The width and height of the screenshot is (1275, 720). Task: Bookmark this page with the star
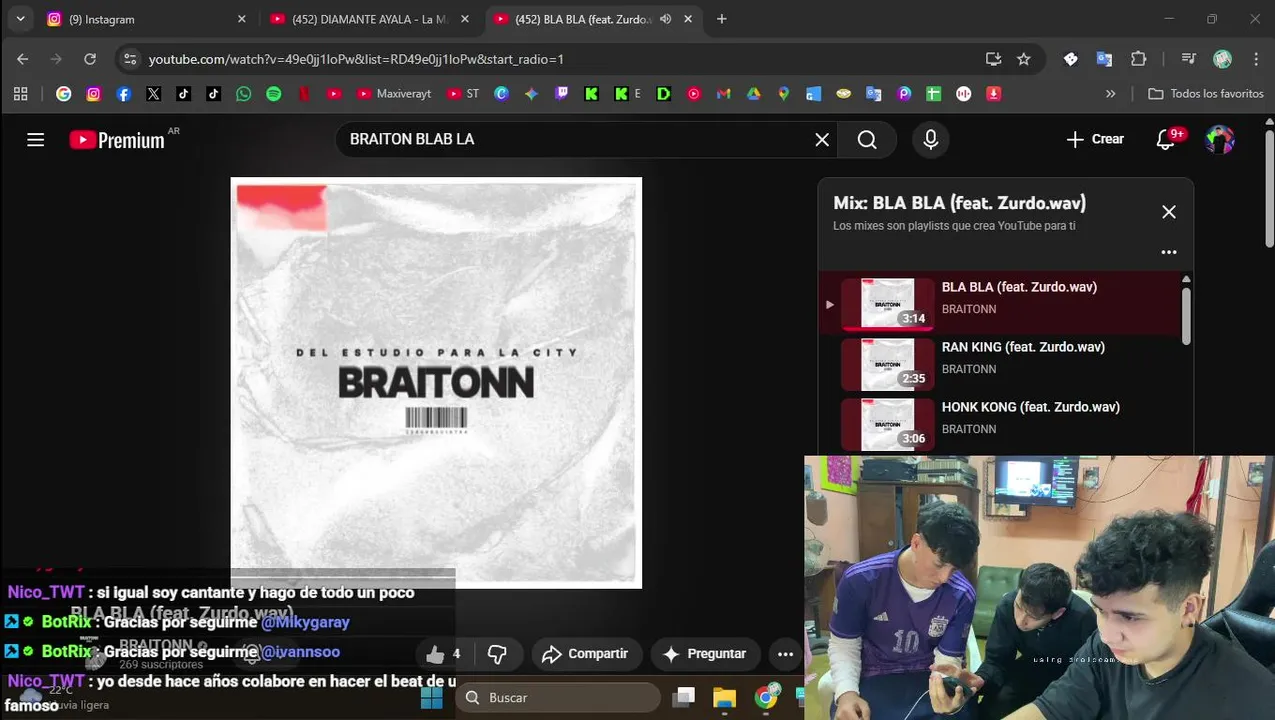(x=1024, y=59)
